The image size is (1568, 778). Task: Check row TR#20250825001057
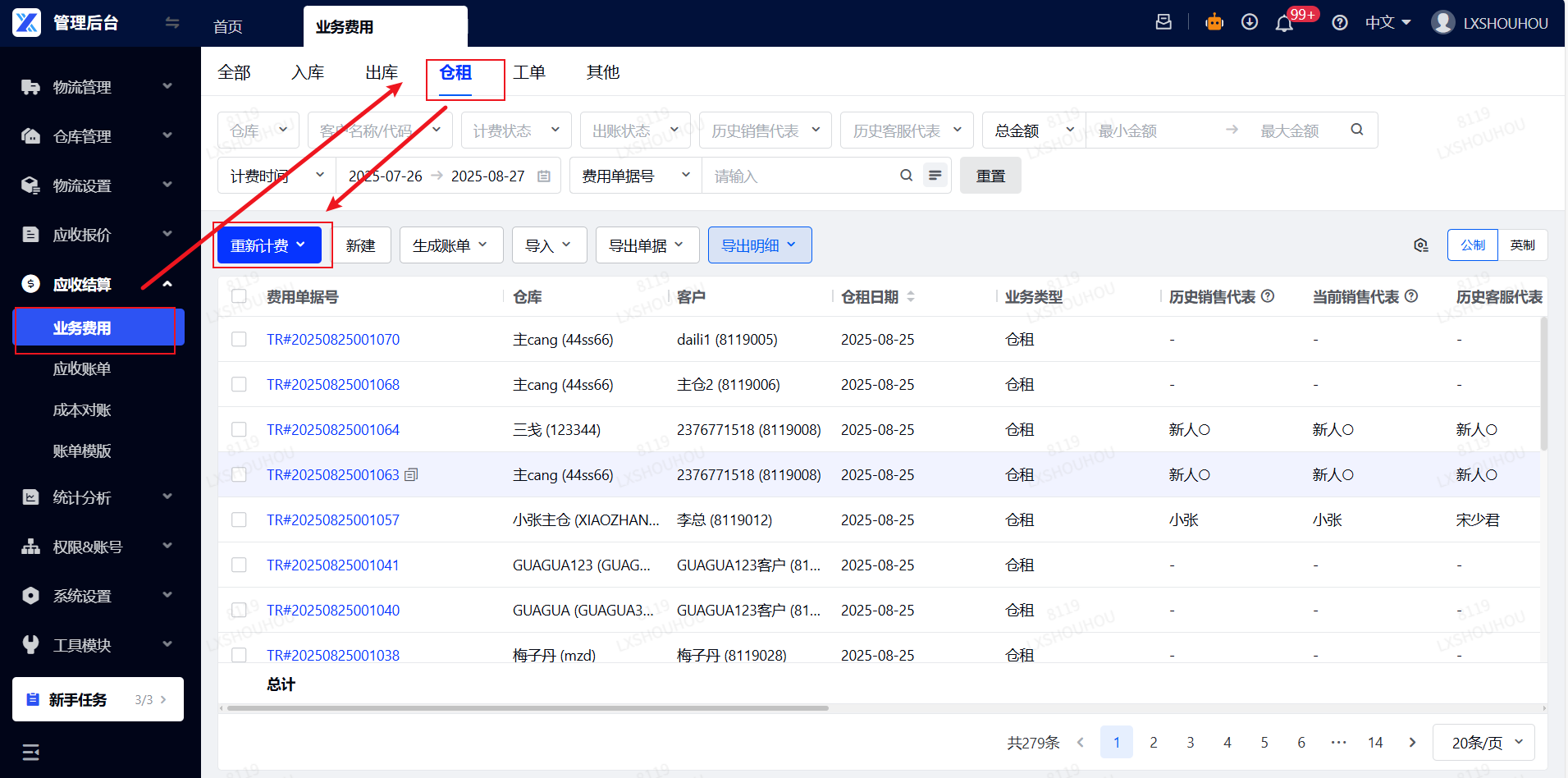tap(239, 519)
